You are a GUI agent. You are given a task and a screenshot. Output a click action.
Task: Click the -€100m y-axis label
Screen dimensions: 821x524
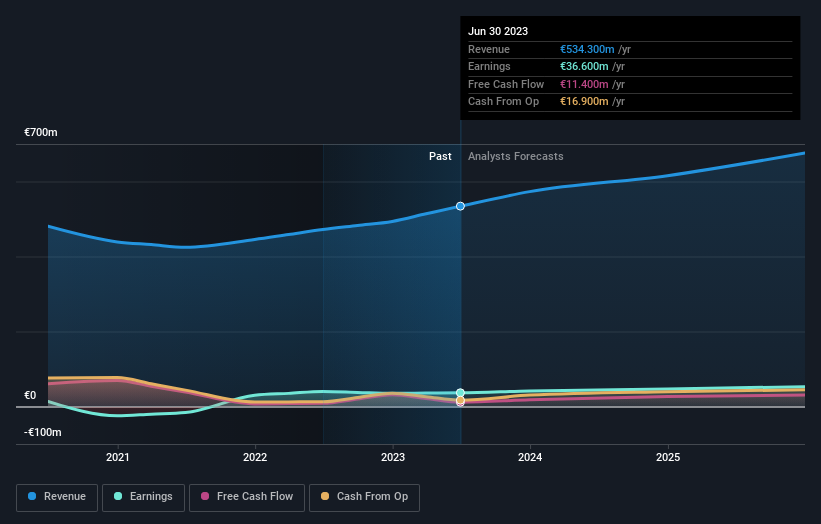coord(42,432)
